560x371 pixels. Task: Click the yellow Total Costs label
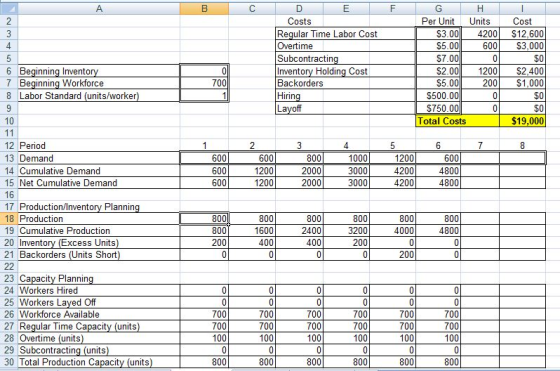[x=458, y=121]
